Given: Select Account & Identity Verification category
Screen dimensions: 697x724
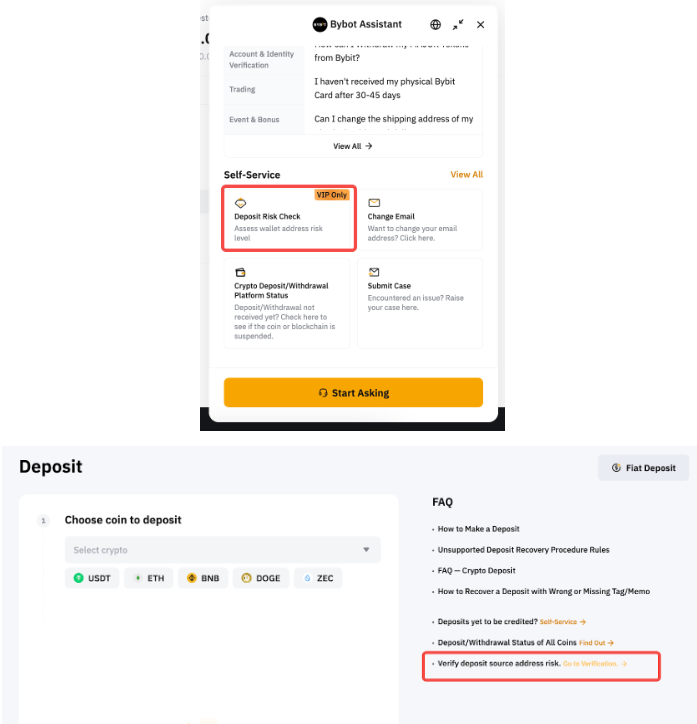Looking at the screenshot, I should tap(263, 59).
